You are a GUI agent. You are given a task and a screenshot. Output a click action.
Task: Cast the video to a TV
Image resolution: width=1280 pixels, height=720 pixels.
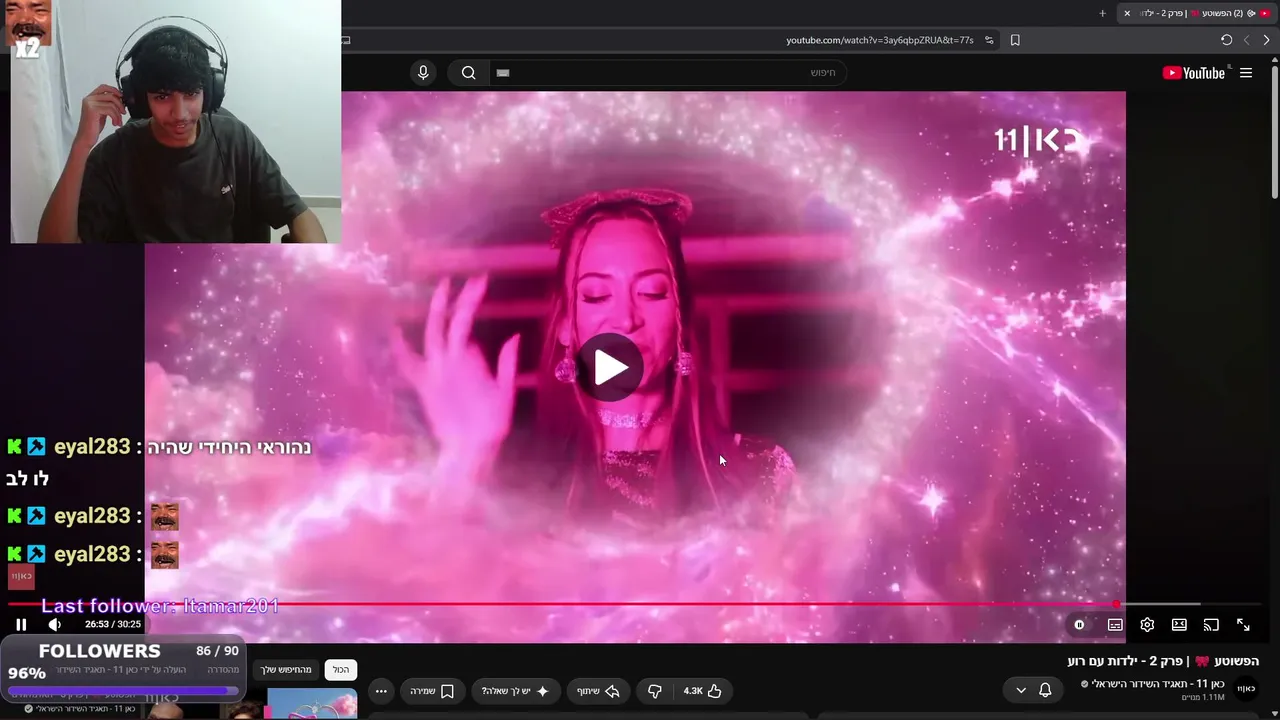[1211, 625]
